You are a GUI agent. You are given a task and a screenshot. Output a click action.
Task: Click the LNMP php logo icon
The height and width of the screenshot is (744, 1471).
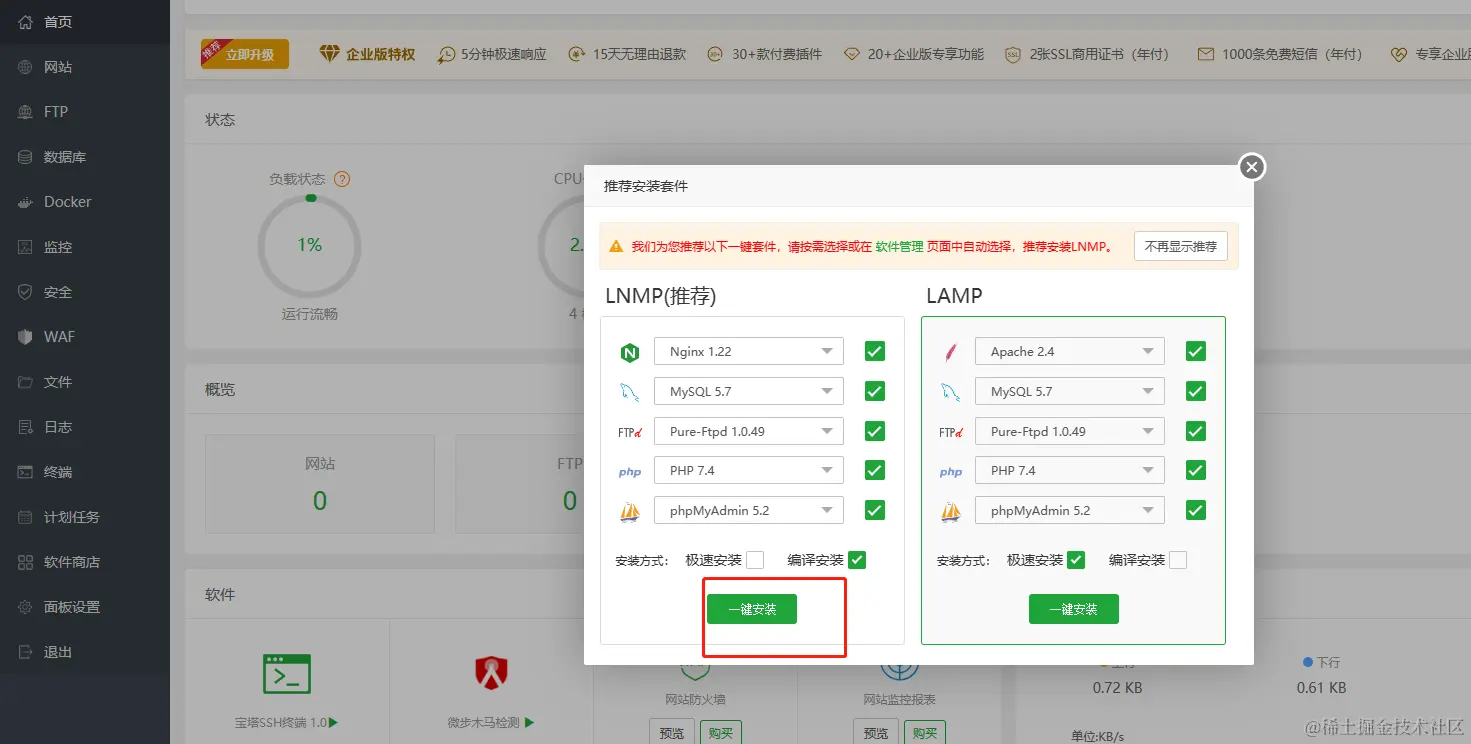pyautogui.click(x=629, y=472)
